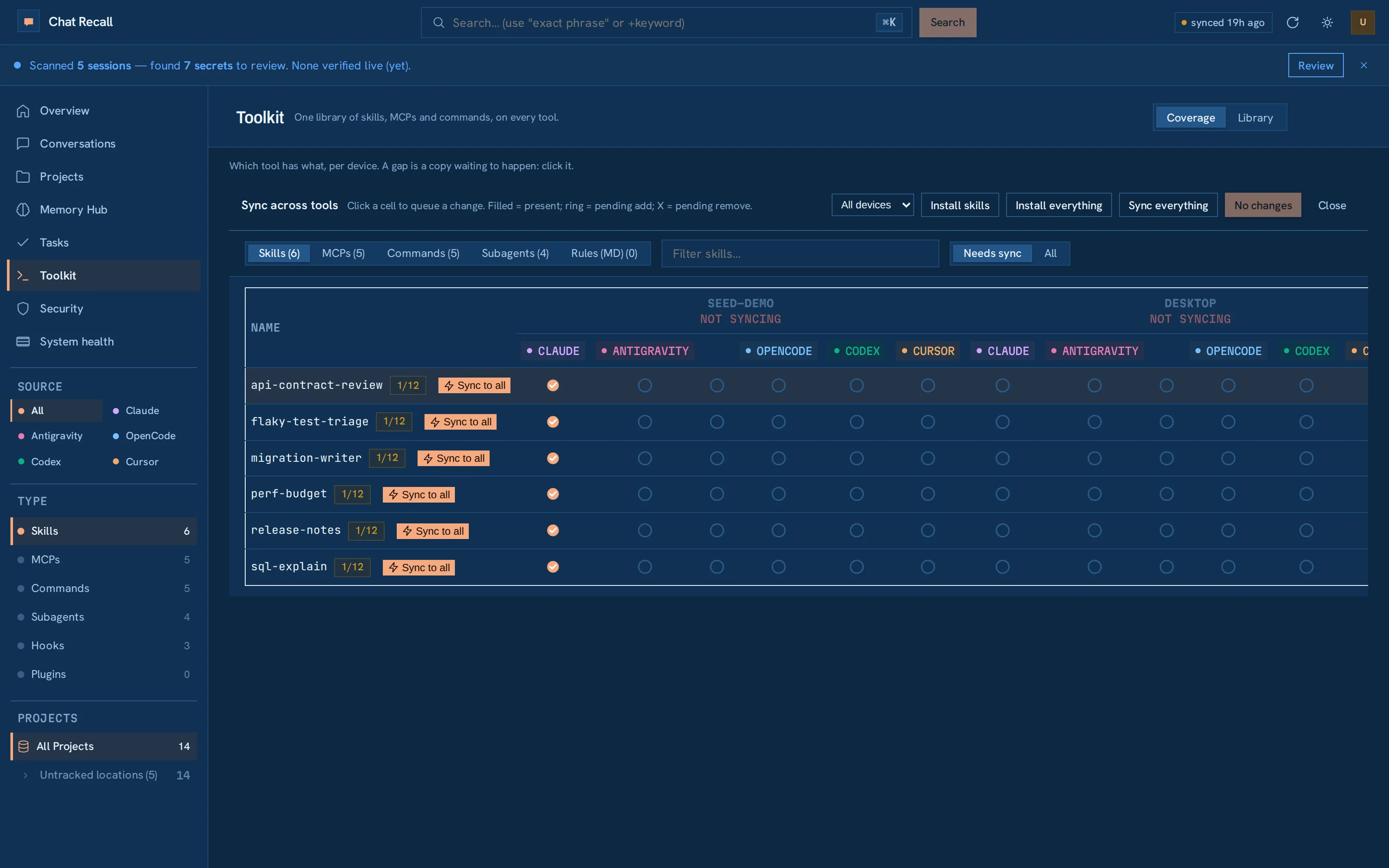Screen dimensions: 1389x868
Task: Toggle perf-budget Claude filled check
Action: pyautogui.click(x=553, y=494)
